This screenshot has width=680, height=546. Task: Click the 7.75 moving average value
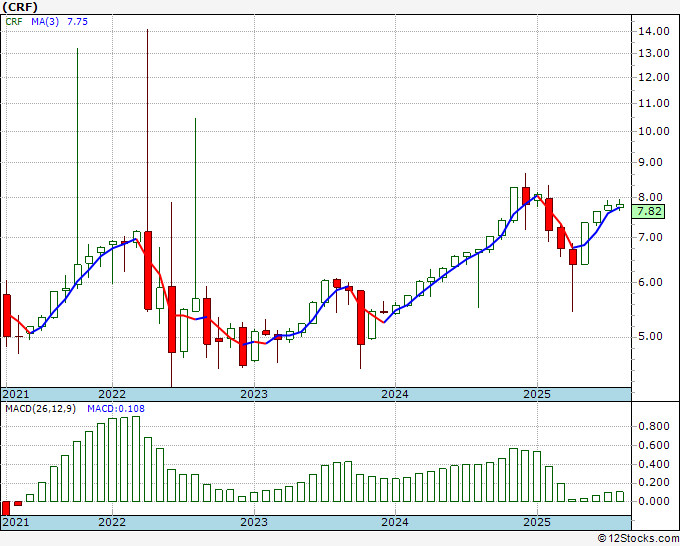[77, 22]
